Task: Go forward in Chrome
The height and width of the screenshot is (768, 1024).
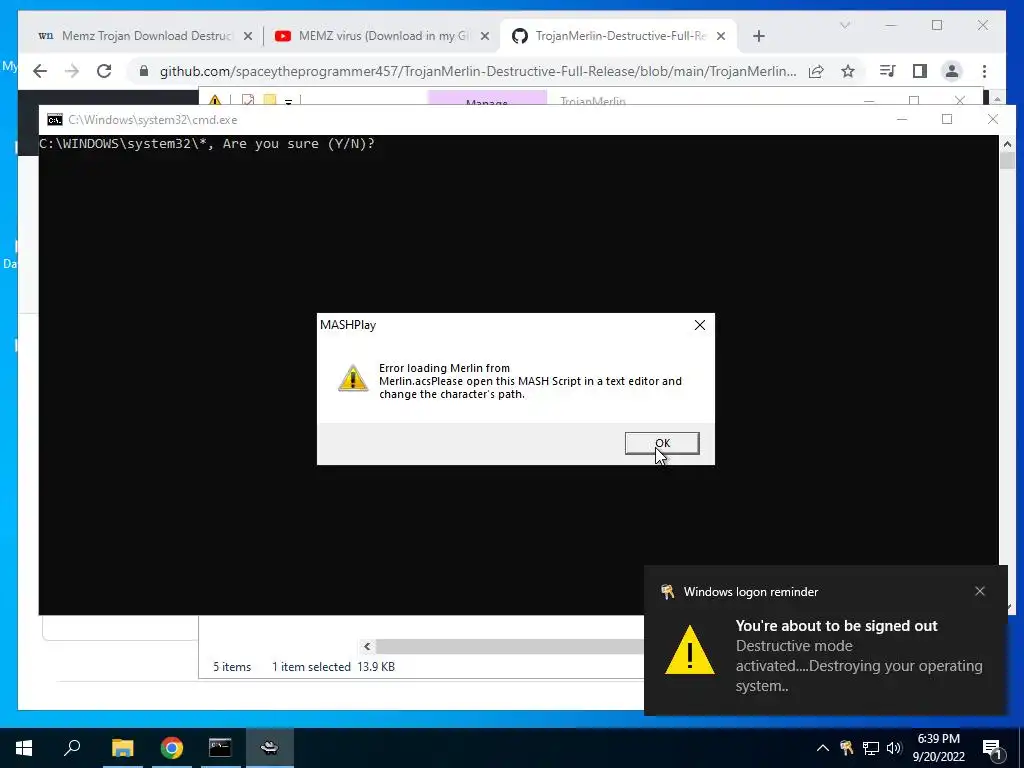Action: coord(72,71)
